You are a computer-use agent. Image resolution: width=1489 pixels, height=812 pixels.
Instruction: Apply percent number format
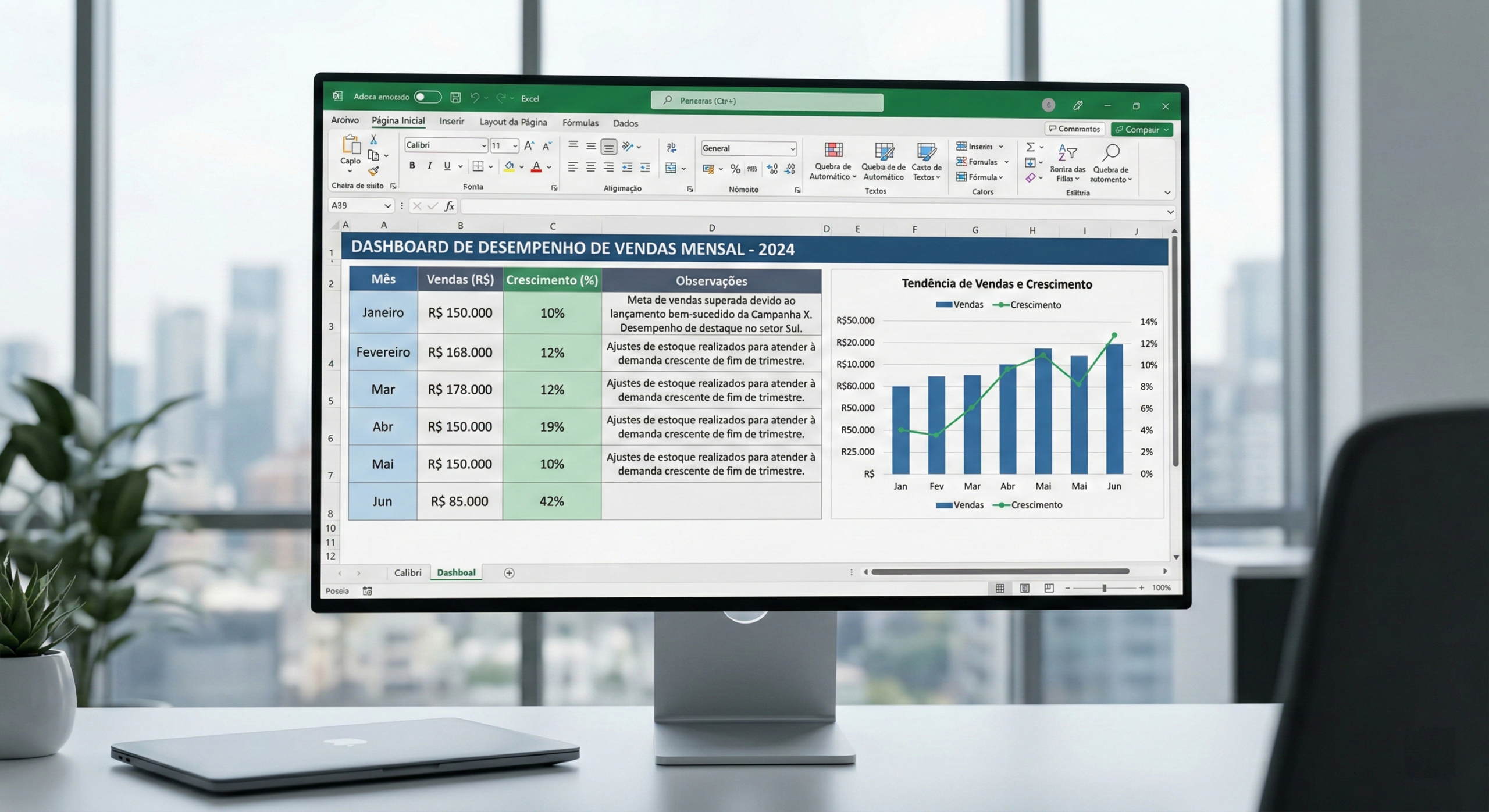[x=735, y=169]
